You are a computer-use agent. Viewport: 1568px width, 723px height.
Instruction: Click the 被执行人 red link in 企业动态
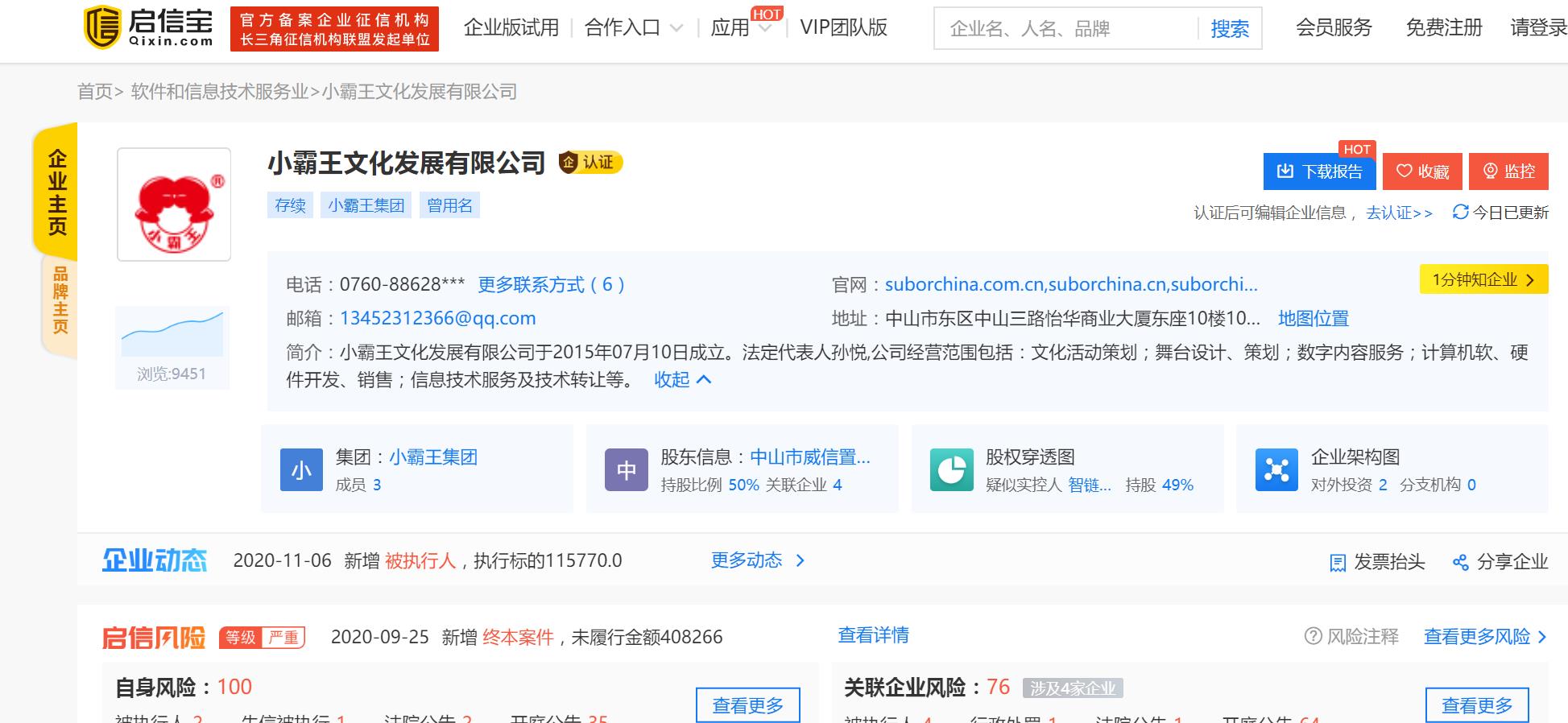420,560
